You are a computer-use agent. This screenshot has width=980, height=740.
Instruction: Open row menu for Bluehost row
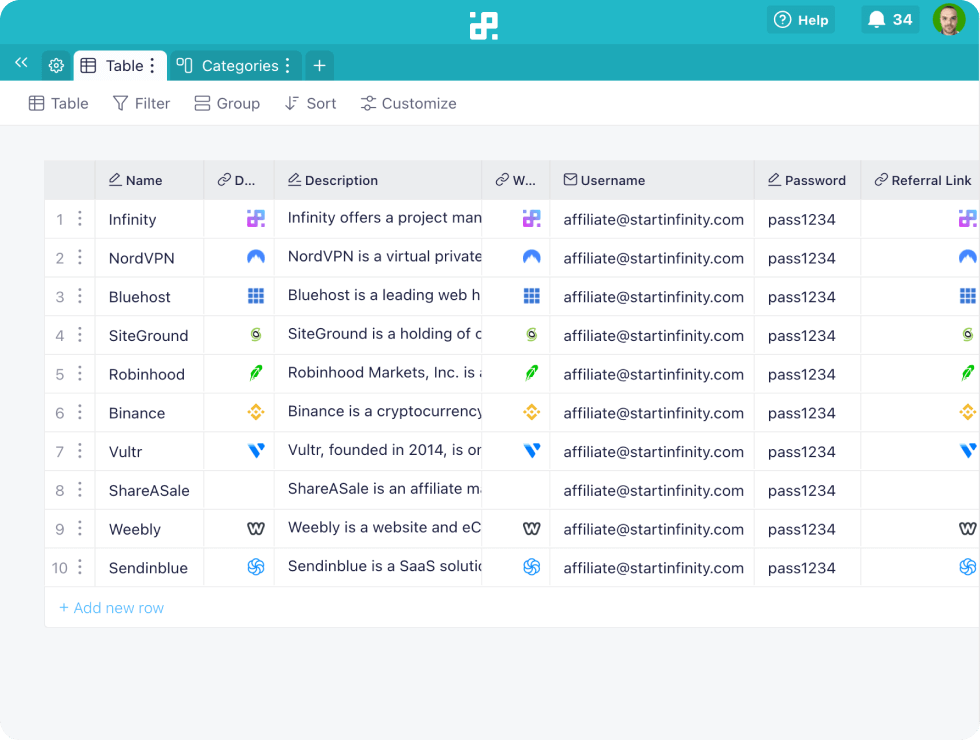click(80, 296)
